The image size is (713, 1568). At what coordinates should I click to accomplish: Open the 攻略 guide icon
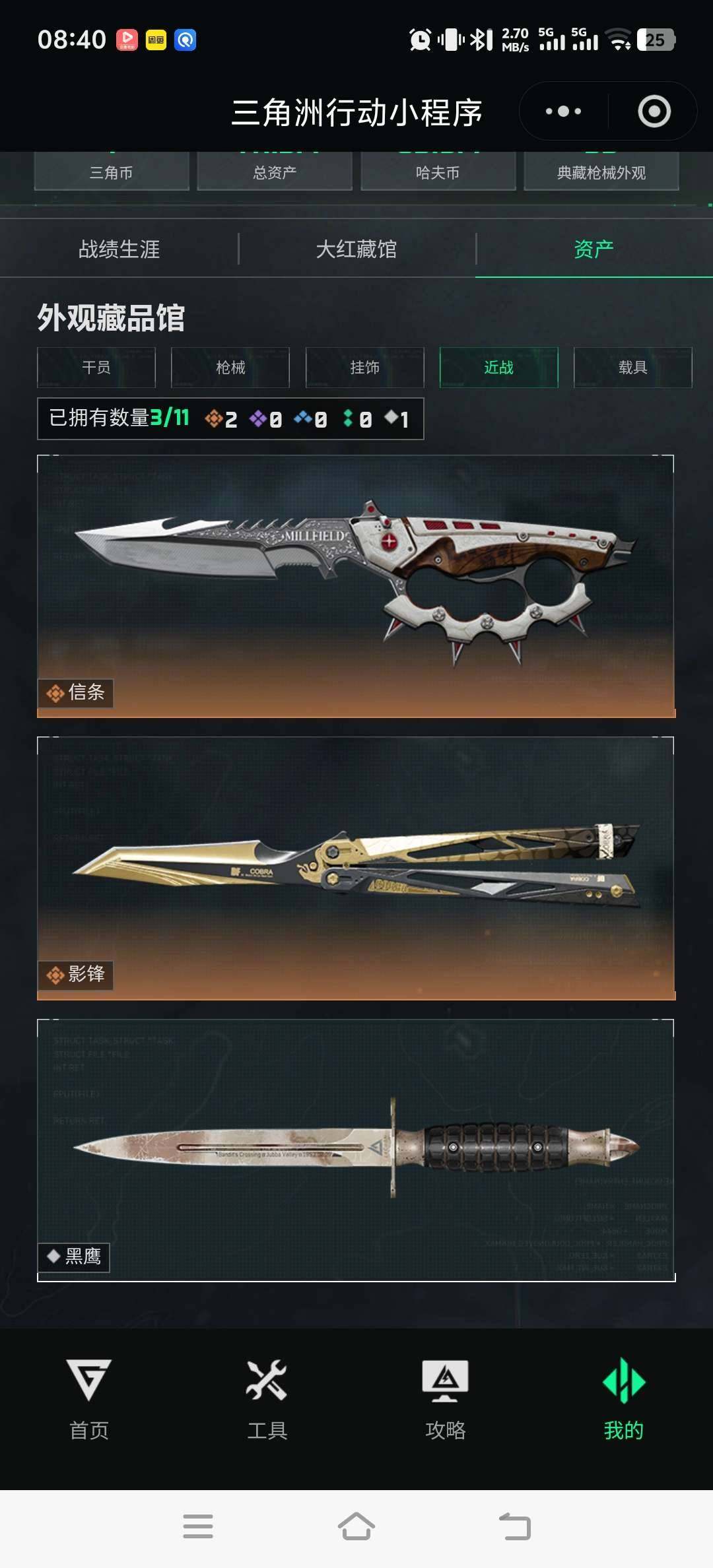(x=446, y=1380)
